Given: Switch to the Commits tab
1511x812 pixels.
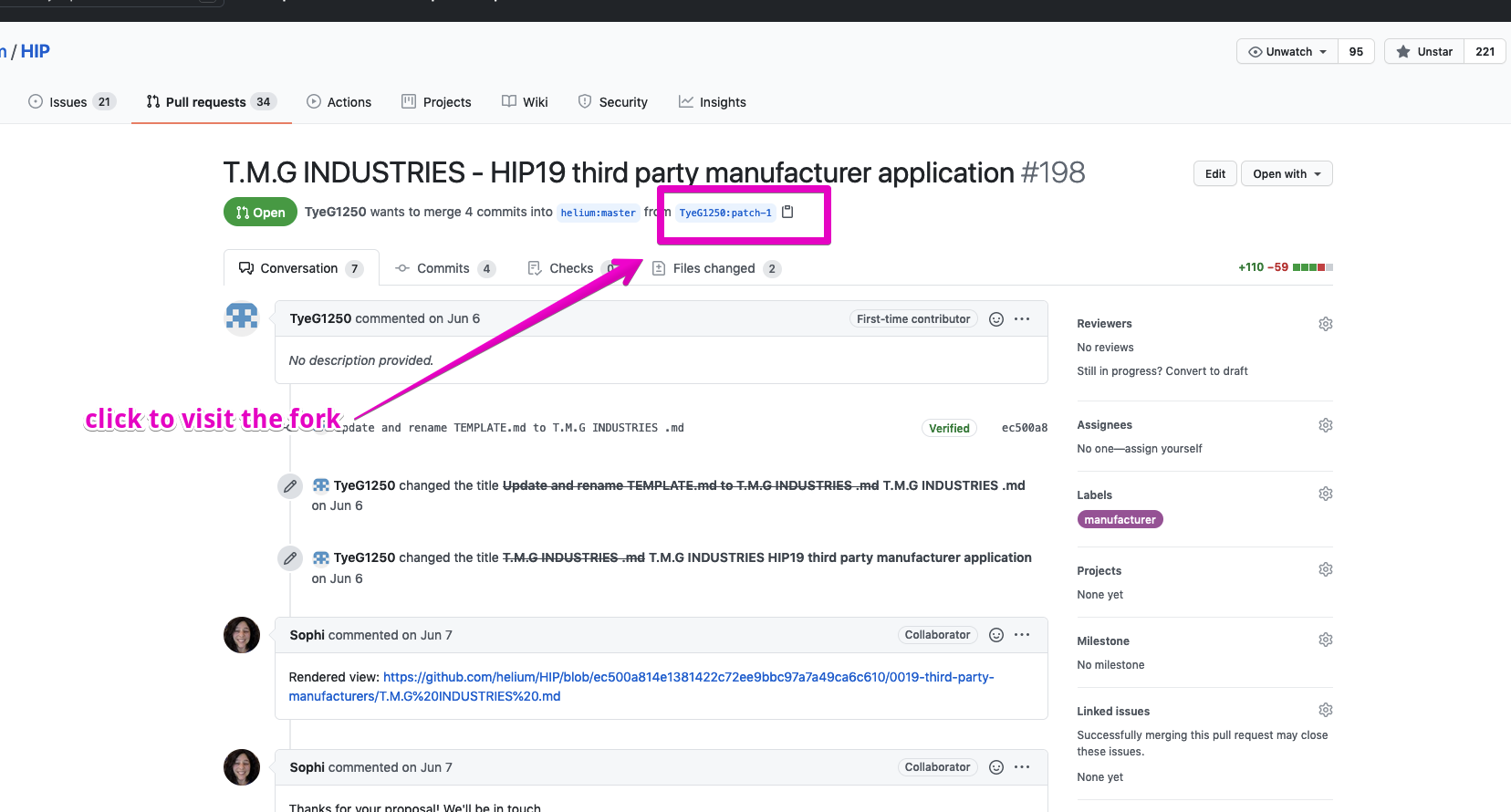Looking at the screenshot, I should 444,268.
